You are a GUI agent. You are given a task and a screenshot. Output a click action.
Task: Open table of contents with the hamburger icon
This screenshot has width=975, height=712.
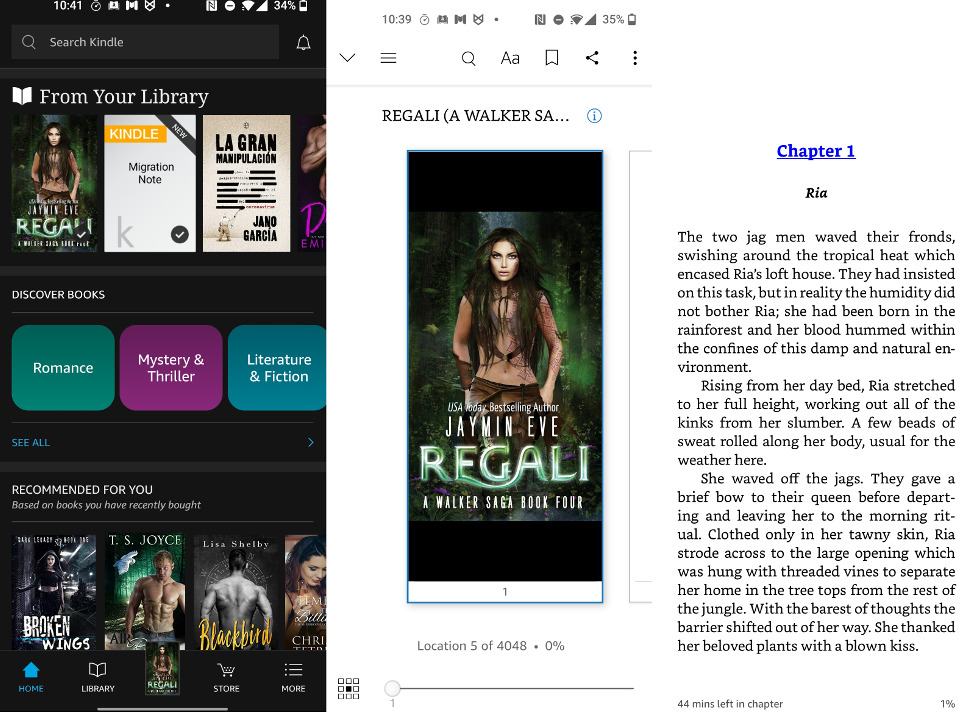pyautogui.click(x=388, y=58)
